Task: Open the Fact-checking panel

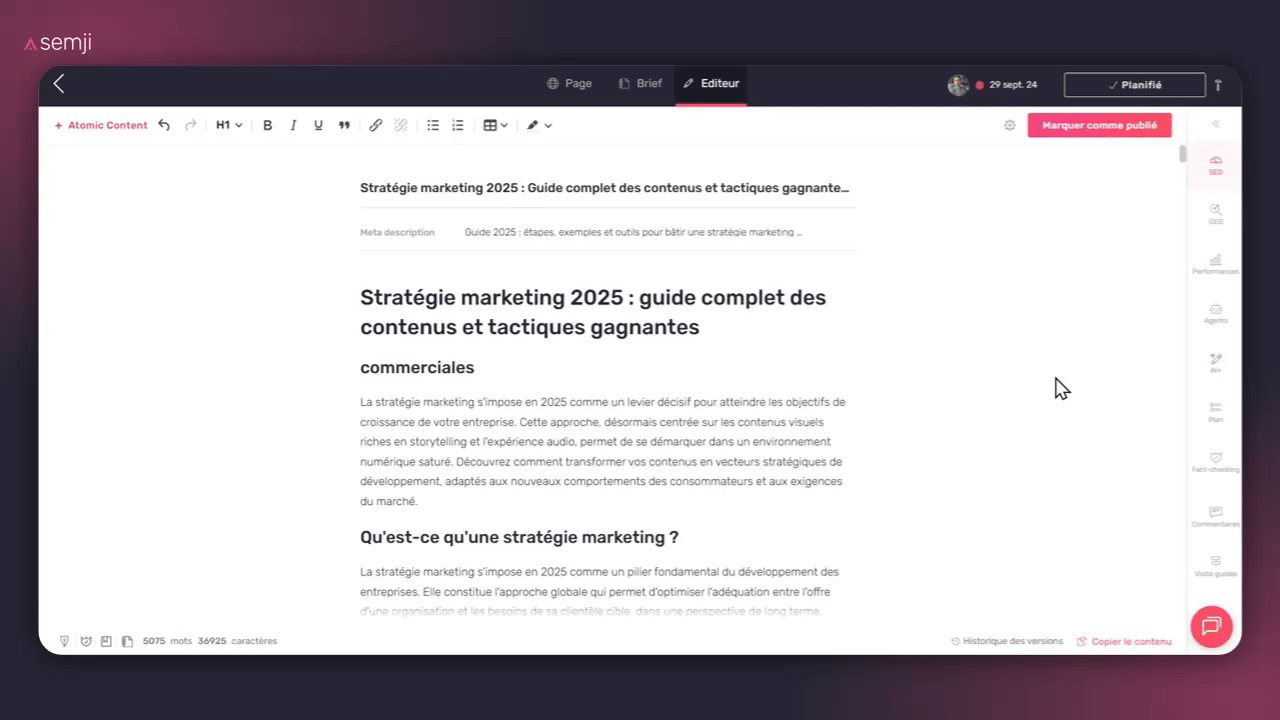Action: point(1215,461)
